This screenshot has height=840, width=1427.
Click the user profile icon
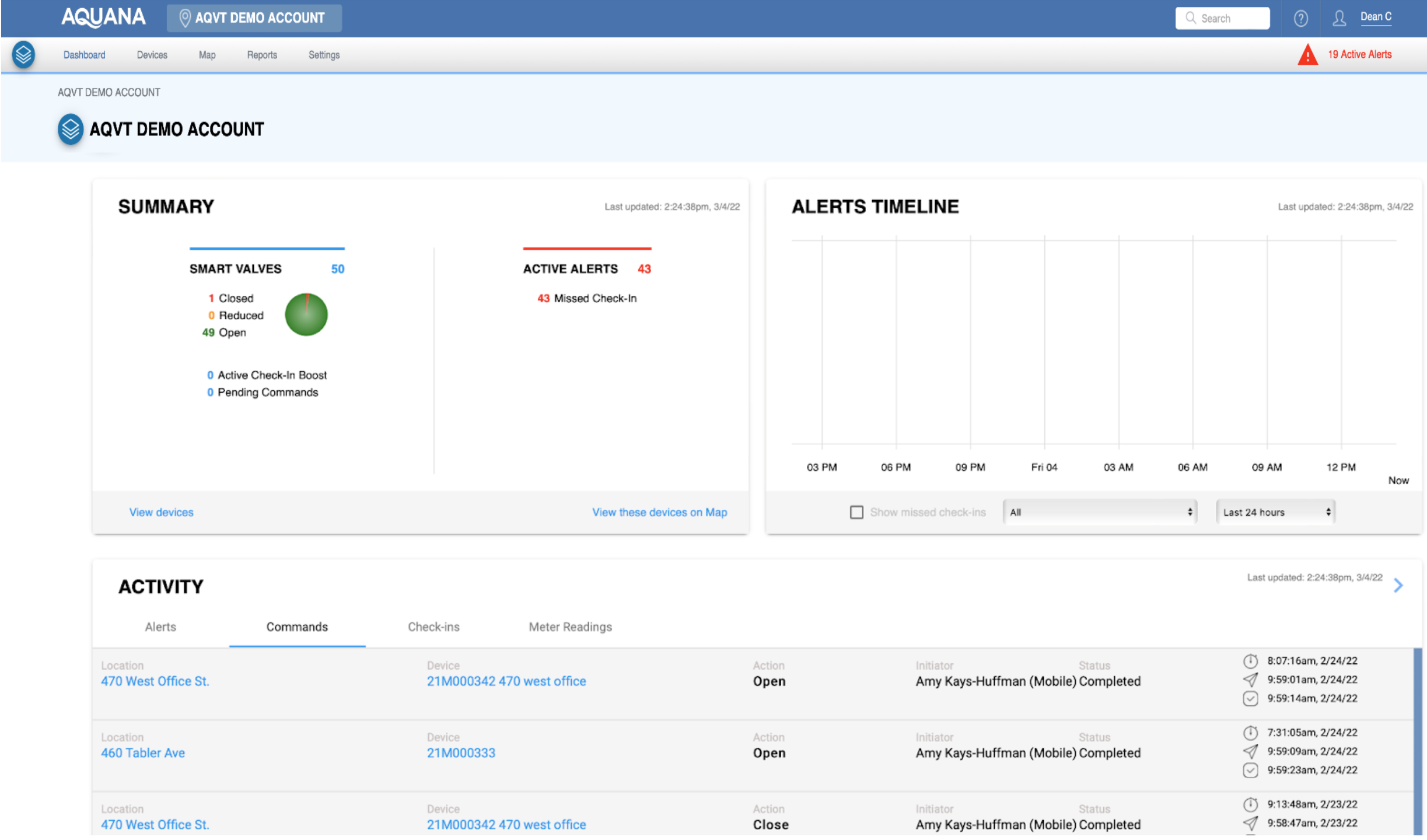click(x=1339, y=19)
